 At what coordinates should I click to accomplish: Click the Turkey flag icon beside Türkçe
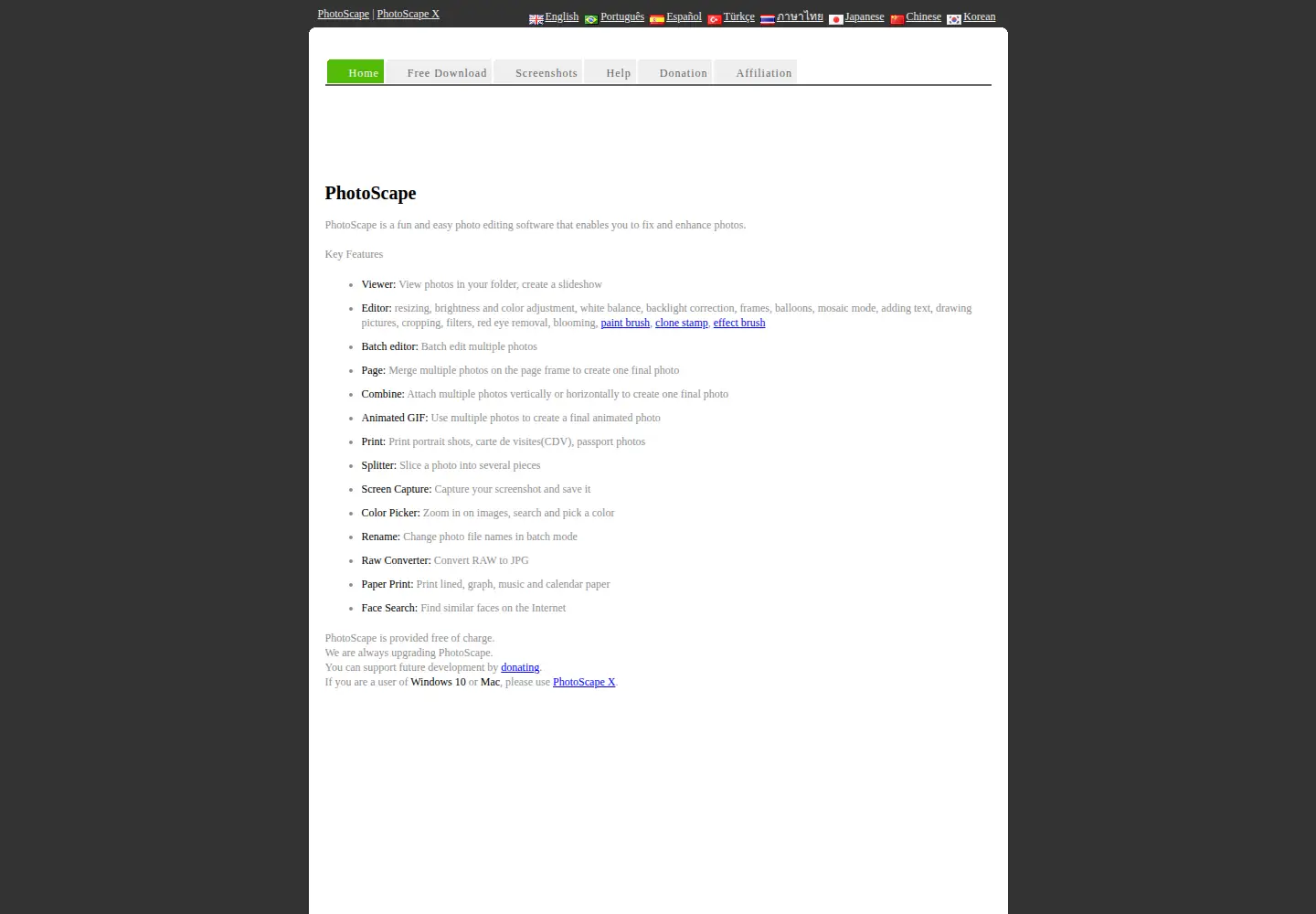715,19
